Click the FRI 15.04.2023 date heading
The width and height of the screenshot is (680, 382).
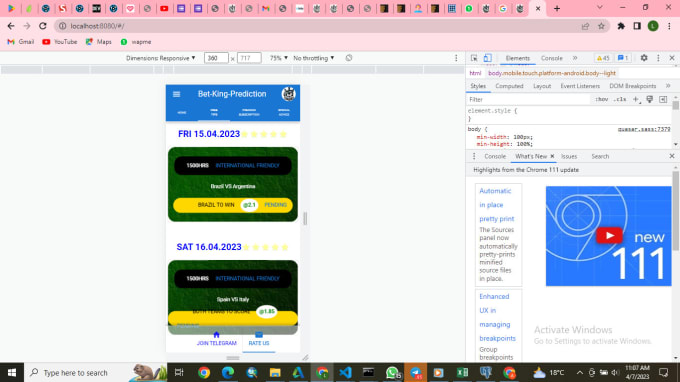click(209, 134)
